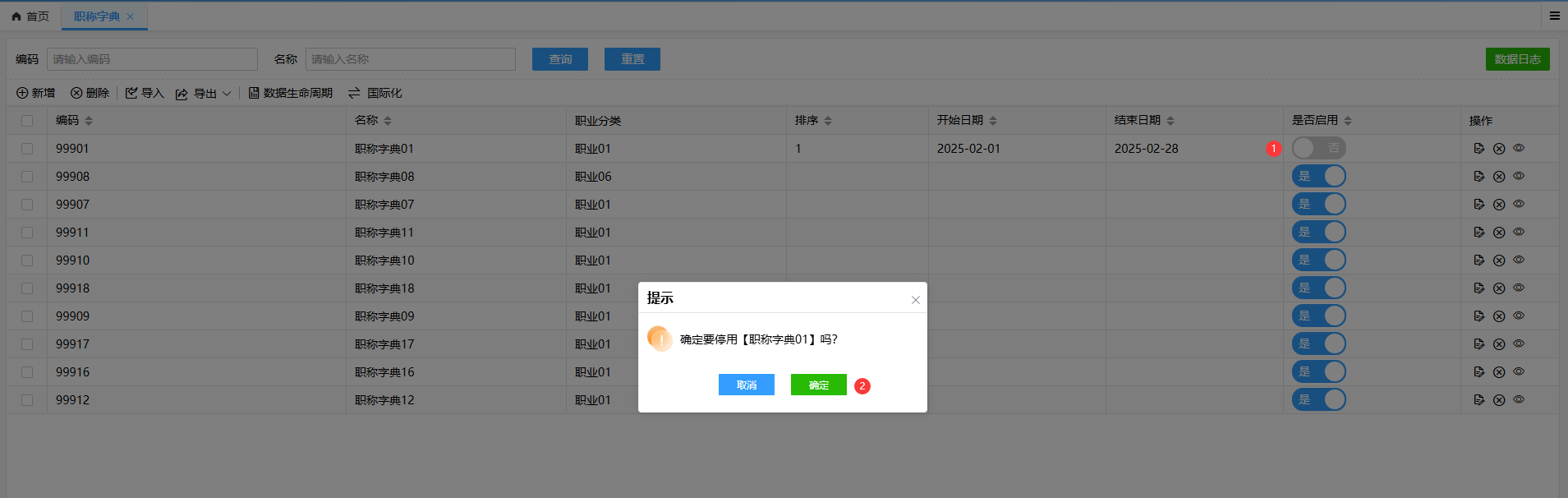Click the delete icon for row 99908
Screen dimensions: 1568x498
point(1498,177)
